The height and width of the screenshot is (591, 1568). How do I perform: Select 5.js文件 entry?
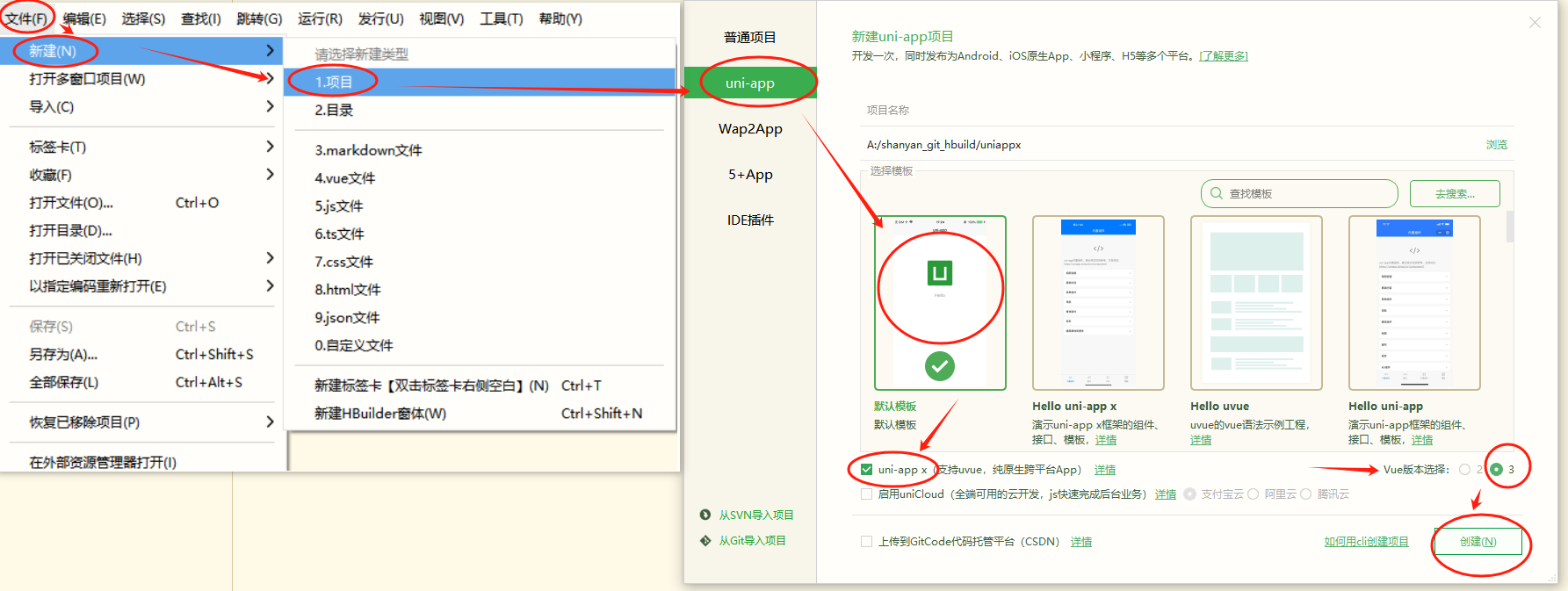[x=480, y=206]
